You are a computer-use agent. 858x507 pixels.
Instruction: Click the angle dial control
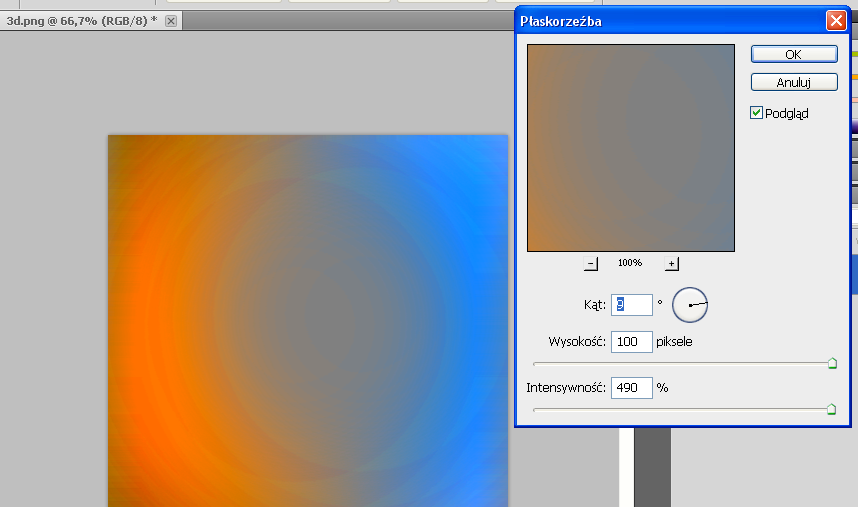tap(690, 305)
